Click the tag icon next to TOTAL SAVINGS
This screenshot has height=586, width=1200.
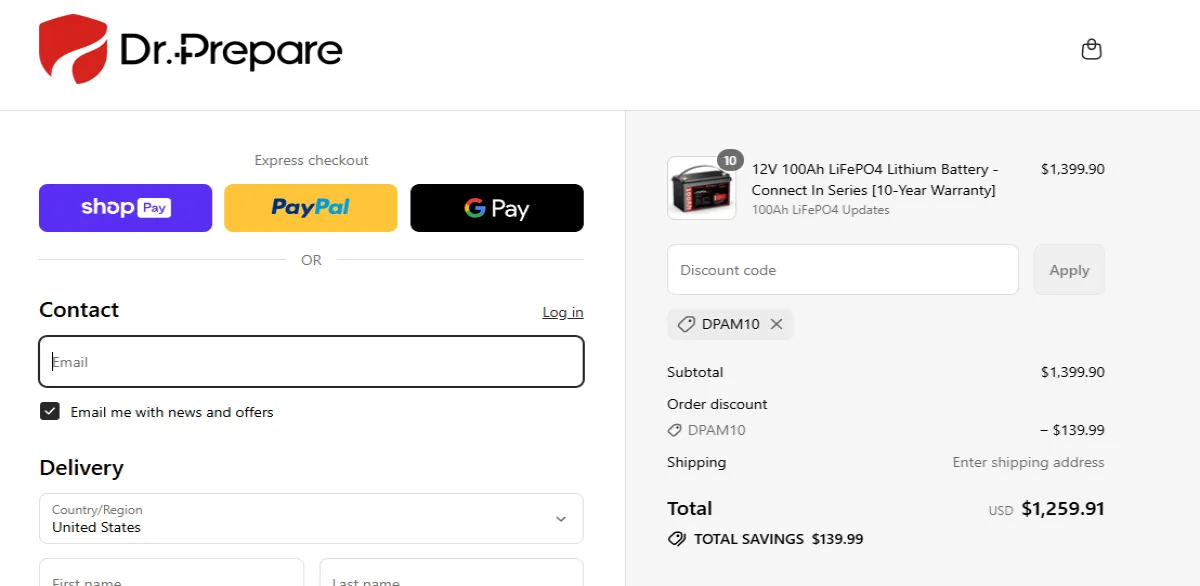(678, 539)
